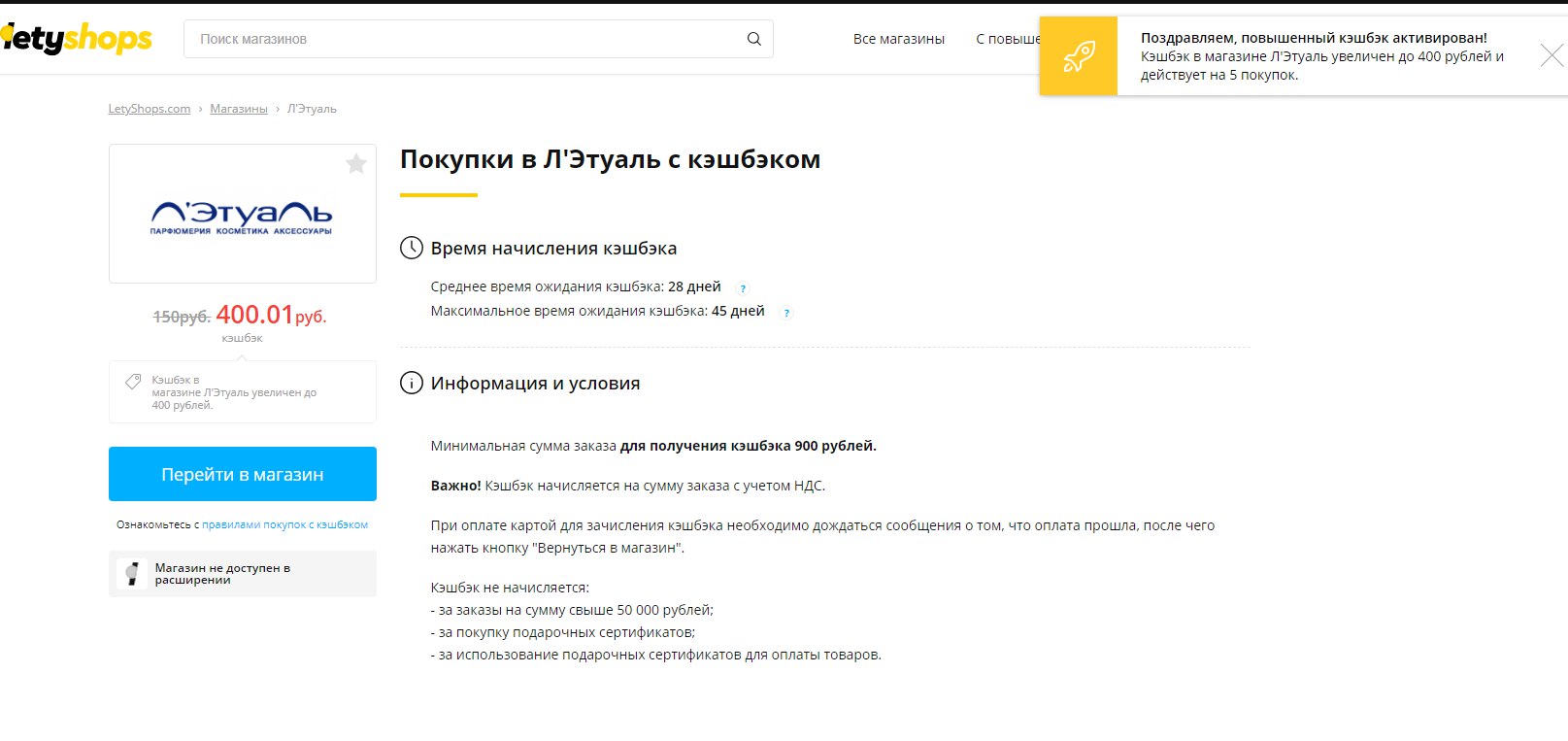Go to LetyShops.com breadcrumb

point(149,109)
